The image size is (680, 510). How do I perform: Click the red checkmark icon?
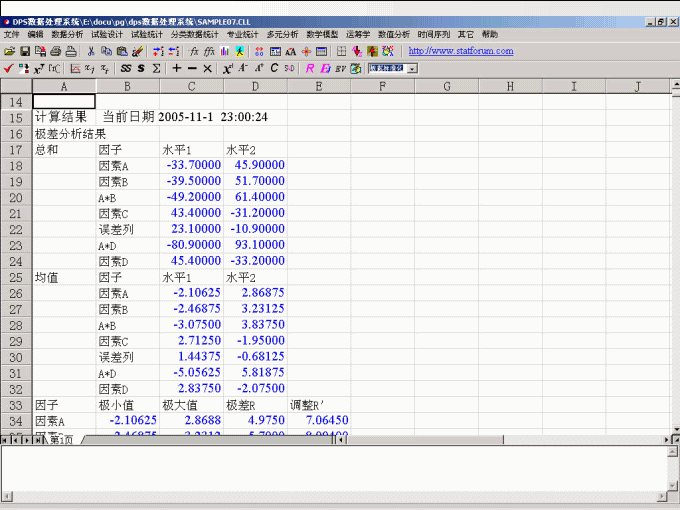click(9, 68)
